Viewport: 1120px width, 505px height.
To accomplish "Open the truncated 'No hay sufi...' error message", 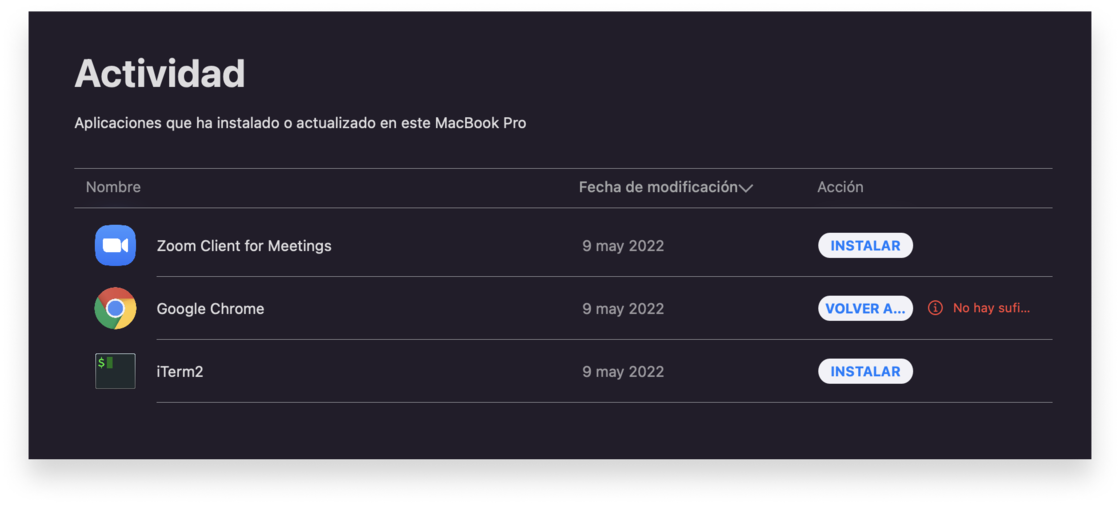I will (x=991, y=308).
